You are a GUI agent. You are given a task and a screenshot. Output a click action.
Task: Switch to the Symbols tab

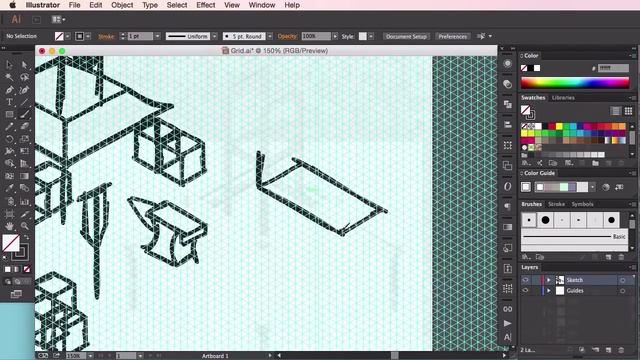coord(582,204)
